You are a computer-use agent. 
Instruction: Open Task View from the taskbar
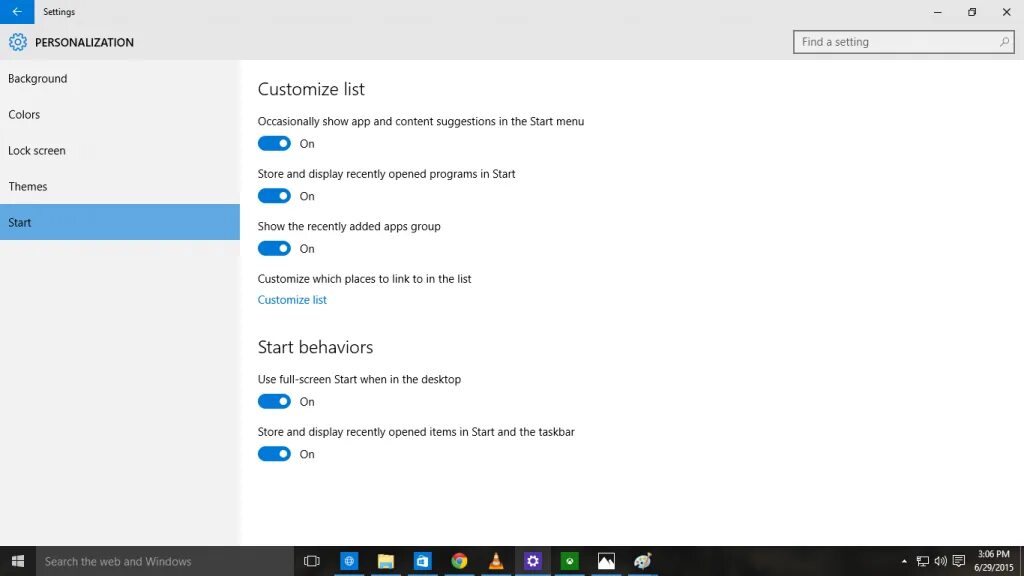tap(312, 561)
